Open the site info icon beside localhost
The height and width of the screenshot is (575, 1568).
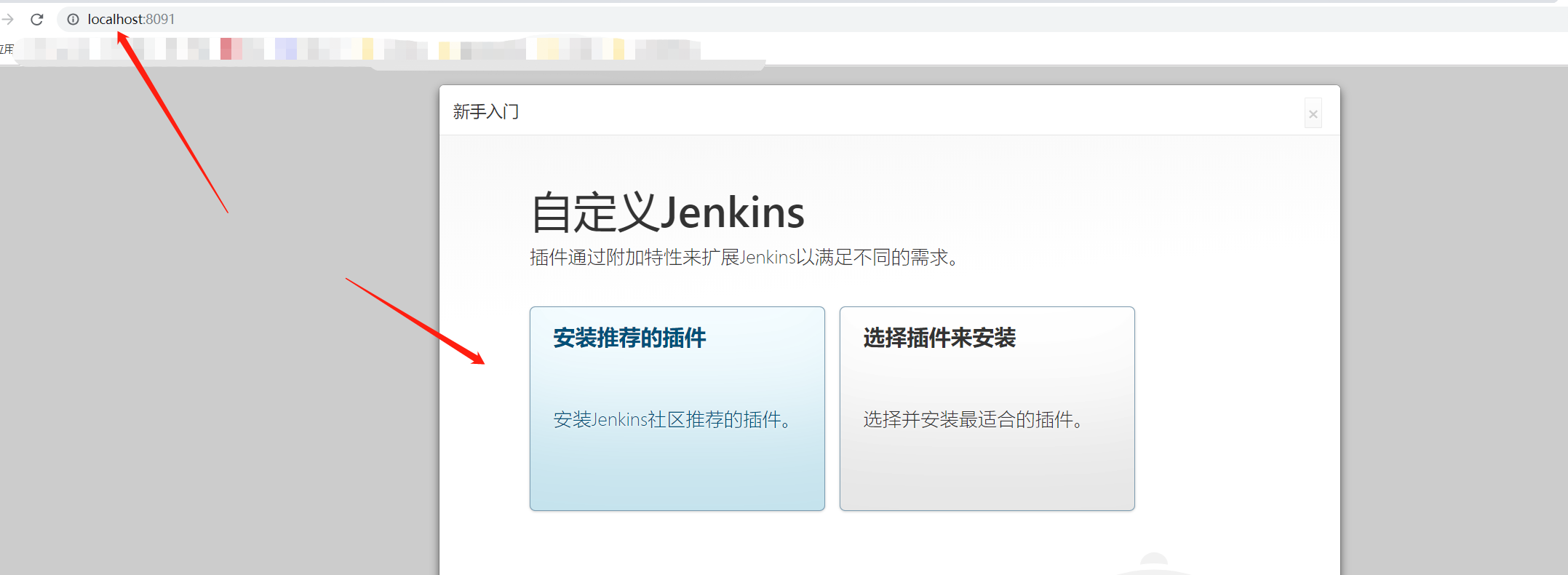click(x=73, y=20)
